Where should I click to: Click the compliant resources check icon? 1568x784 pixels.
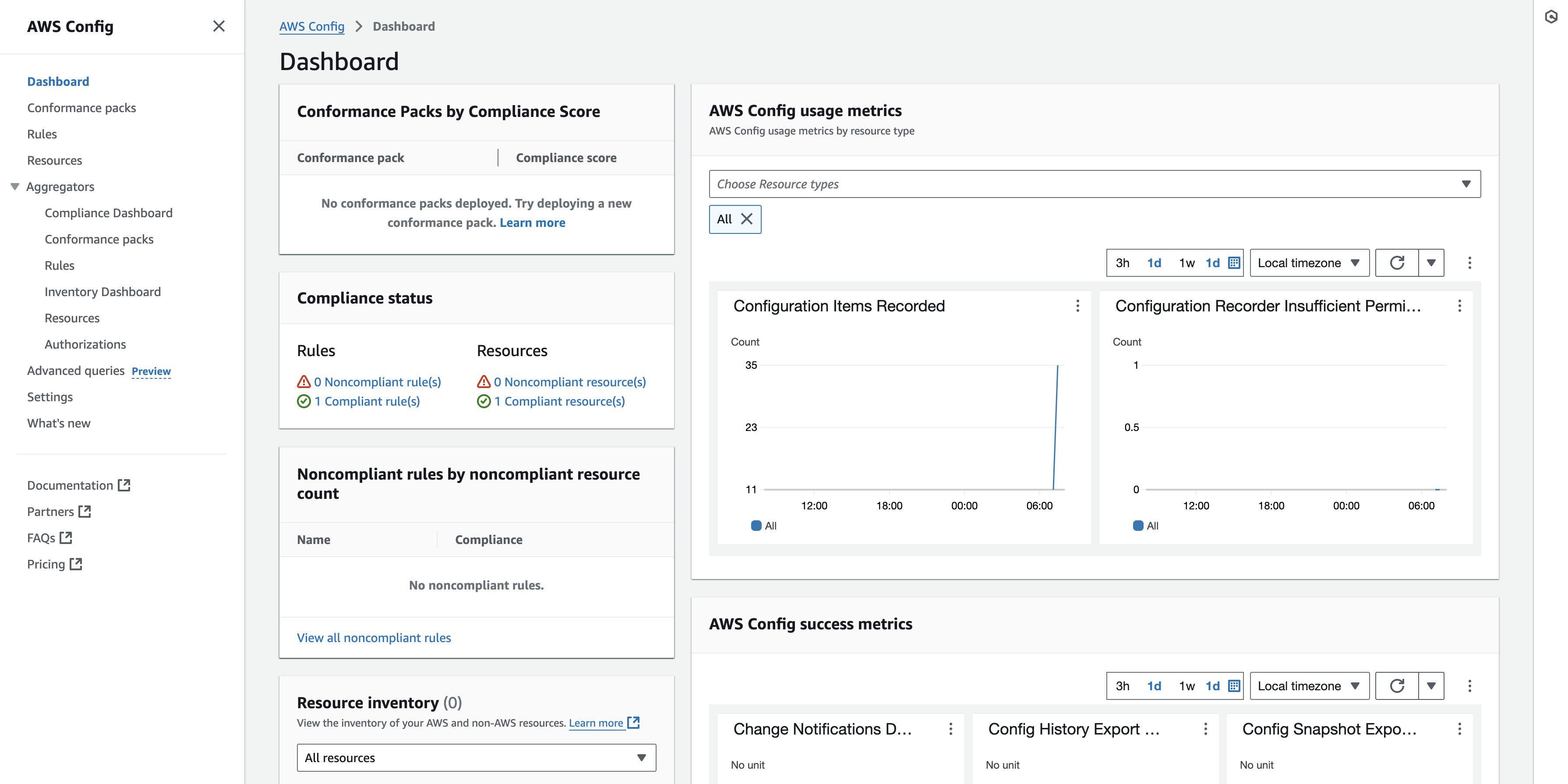point(484,401)
